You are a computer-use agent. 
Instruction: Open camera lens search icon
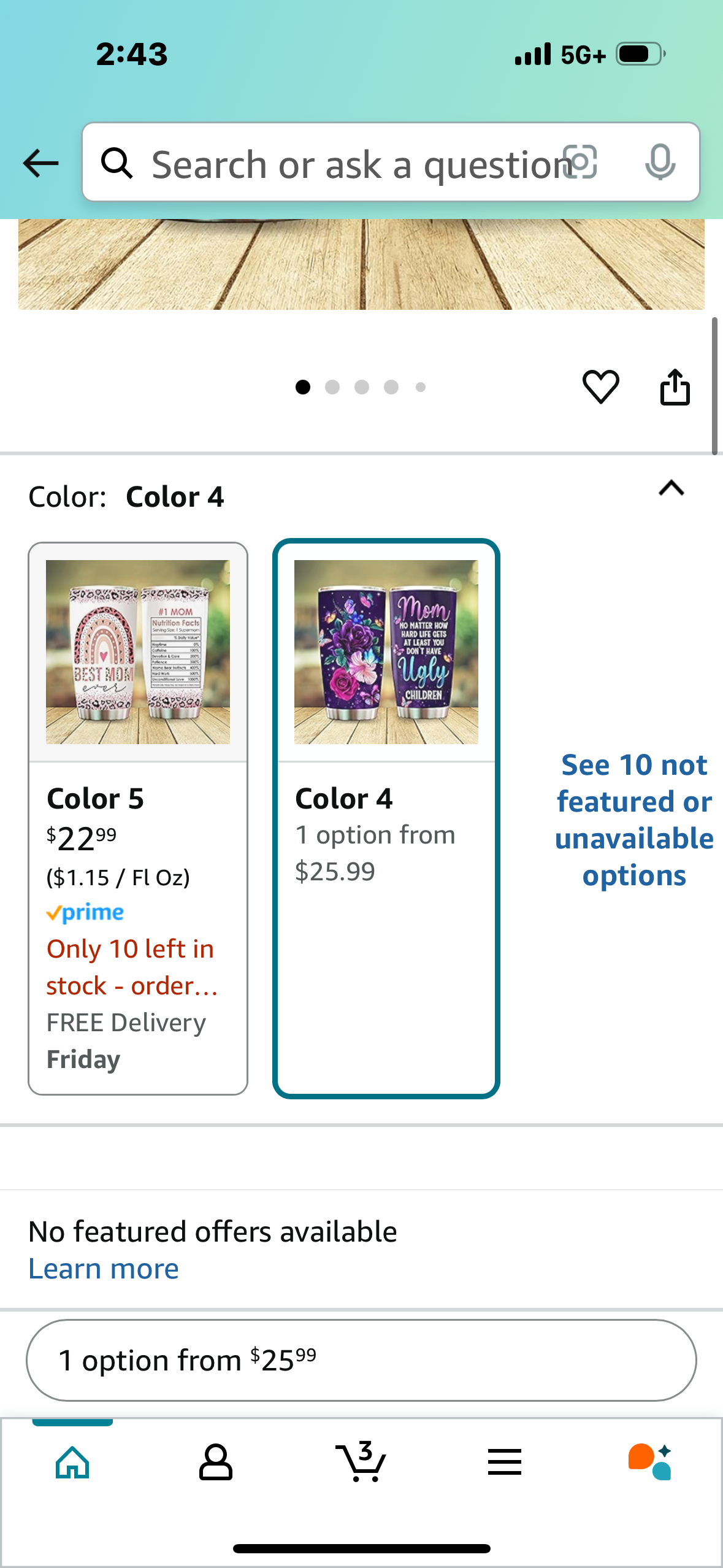[580, 163]
